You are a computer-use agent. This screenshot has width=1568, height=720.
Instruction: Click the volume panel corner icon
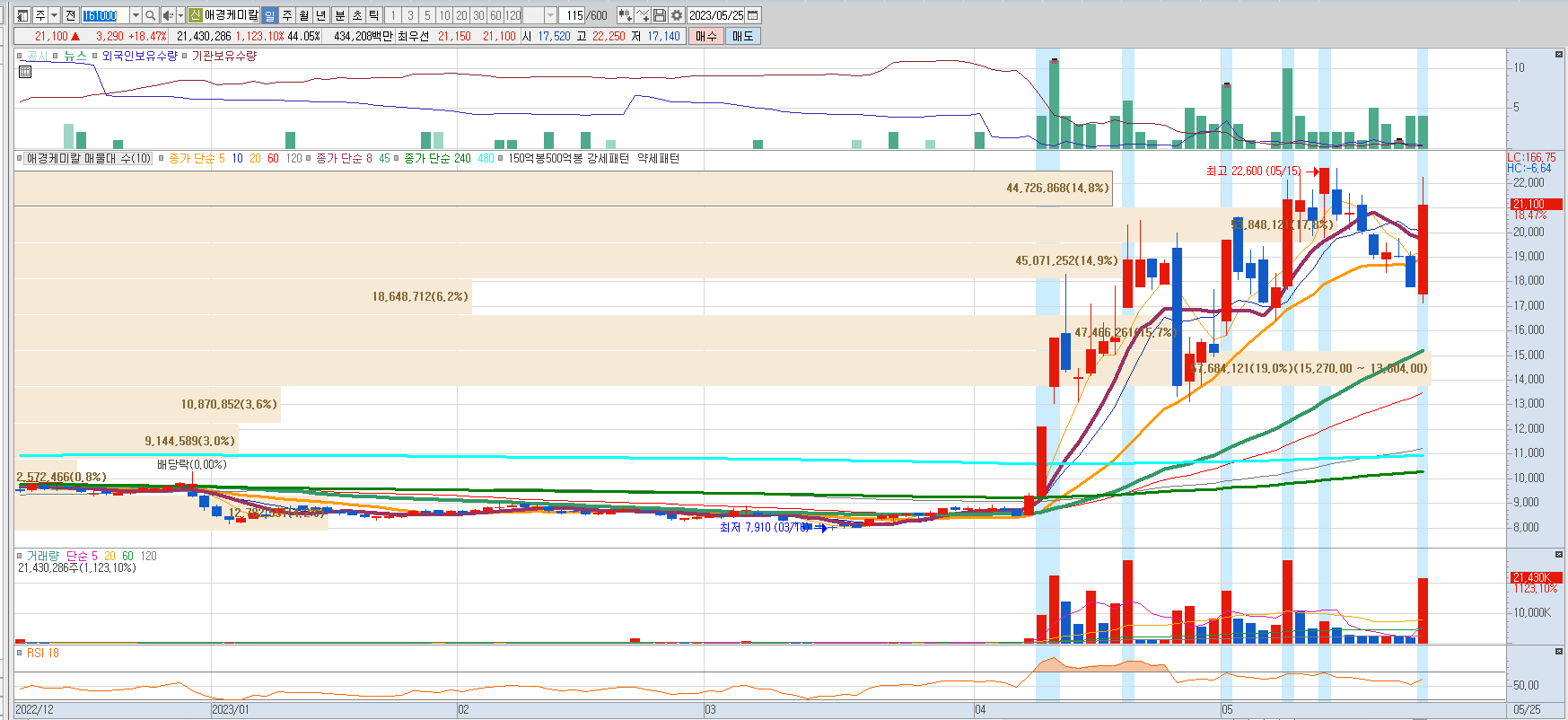click(1558, 555)
